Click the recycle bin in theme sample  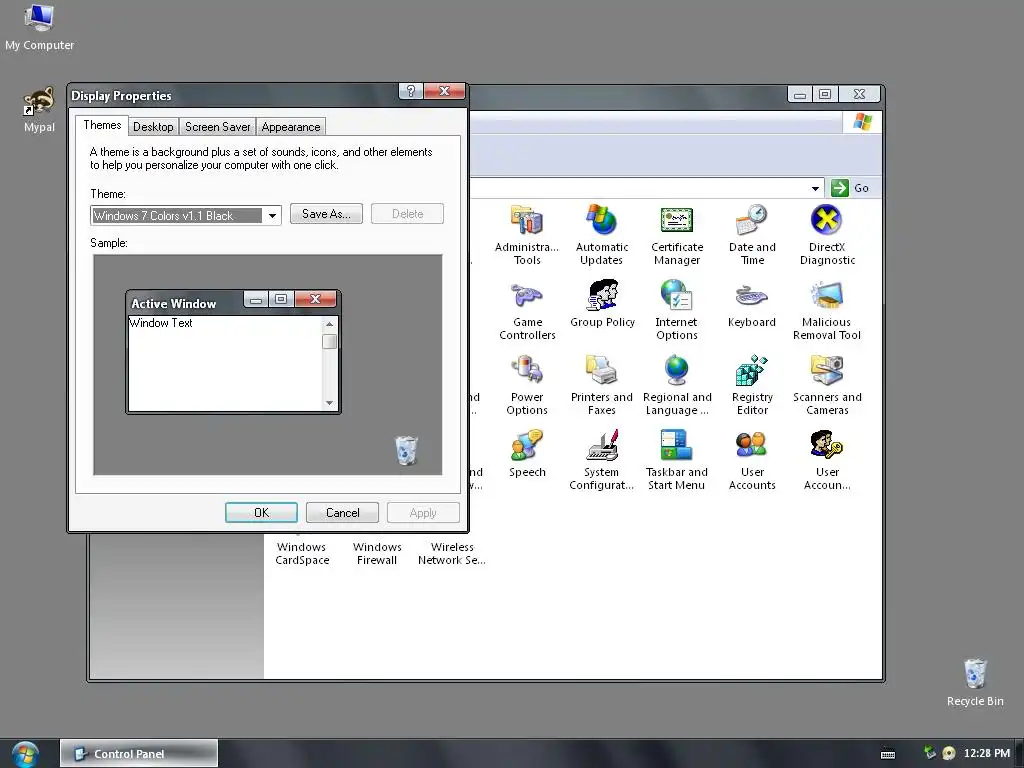point(406,451)
